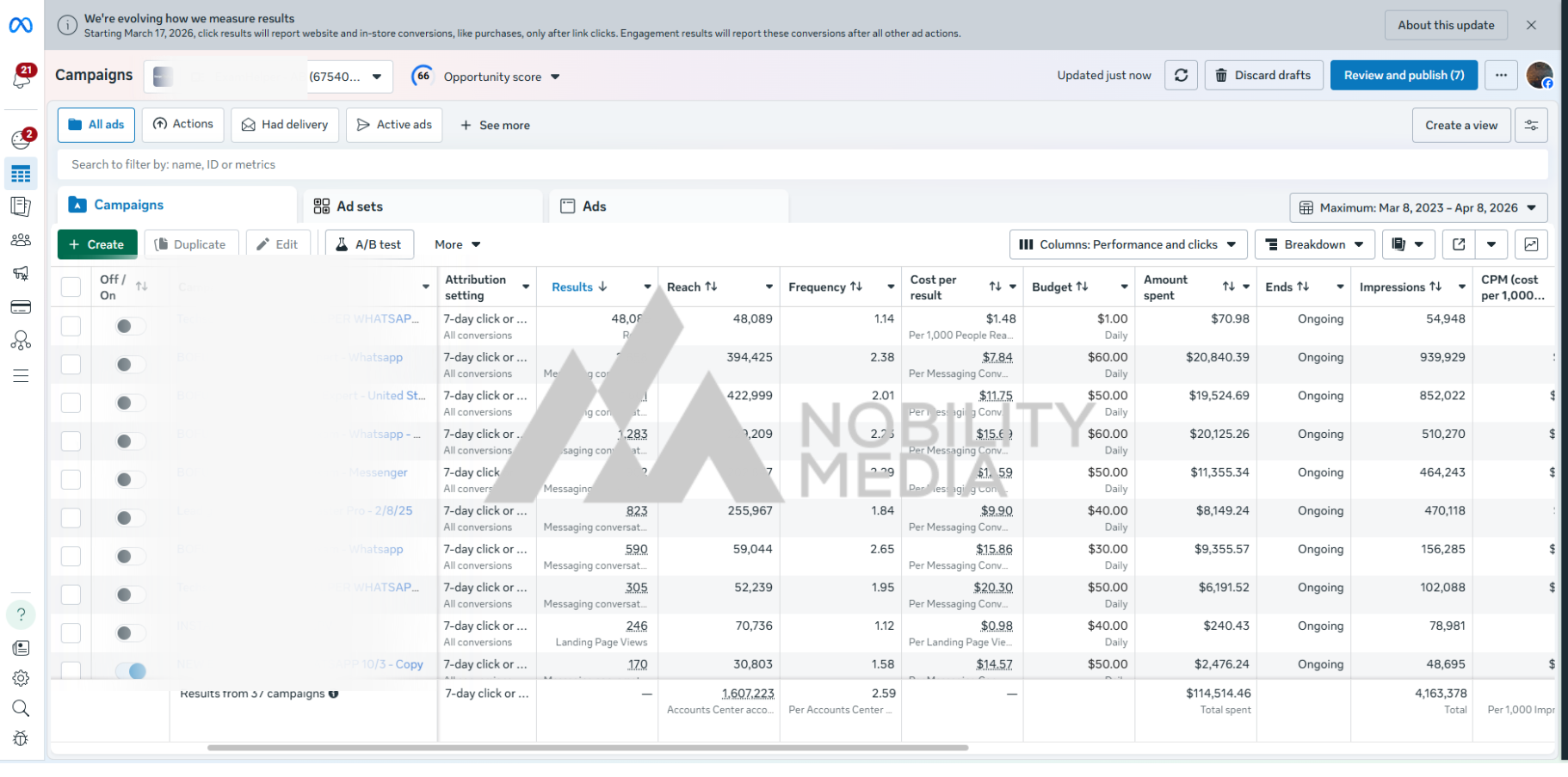
Task: Check the row with $20,125.26 spent
Action: pyautogui.click(x=71, y=441)
